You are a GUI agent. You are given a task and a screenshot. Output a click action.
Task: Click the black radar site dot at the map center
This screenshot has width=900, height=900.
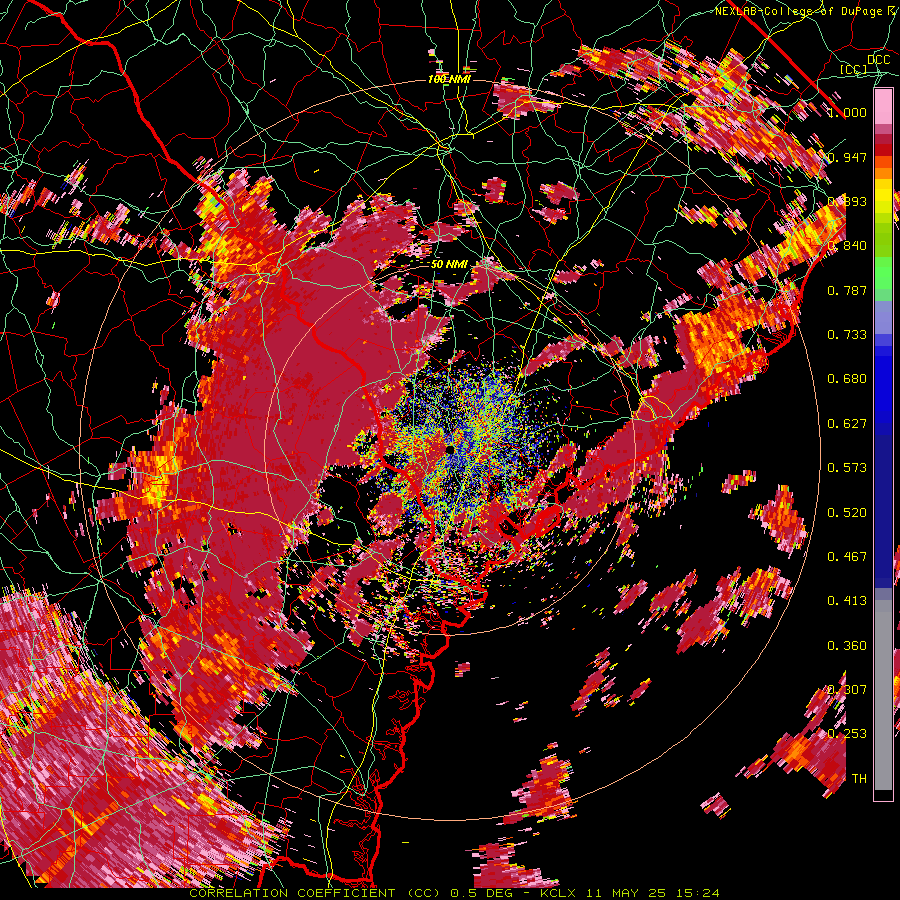tap(451, 448)
